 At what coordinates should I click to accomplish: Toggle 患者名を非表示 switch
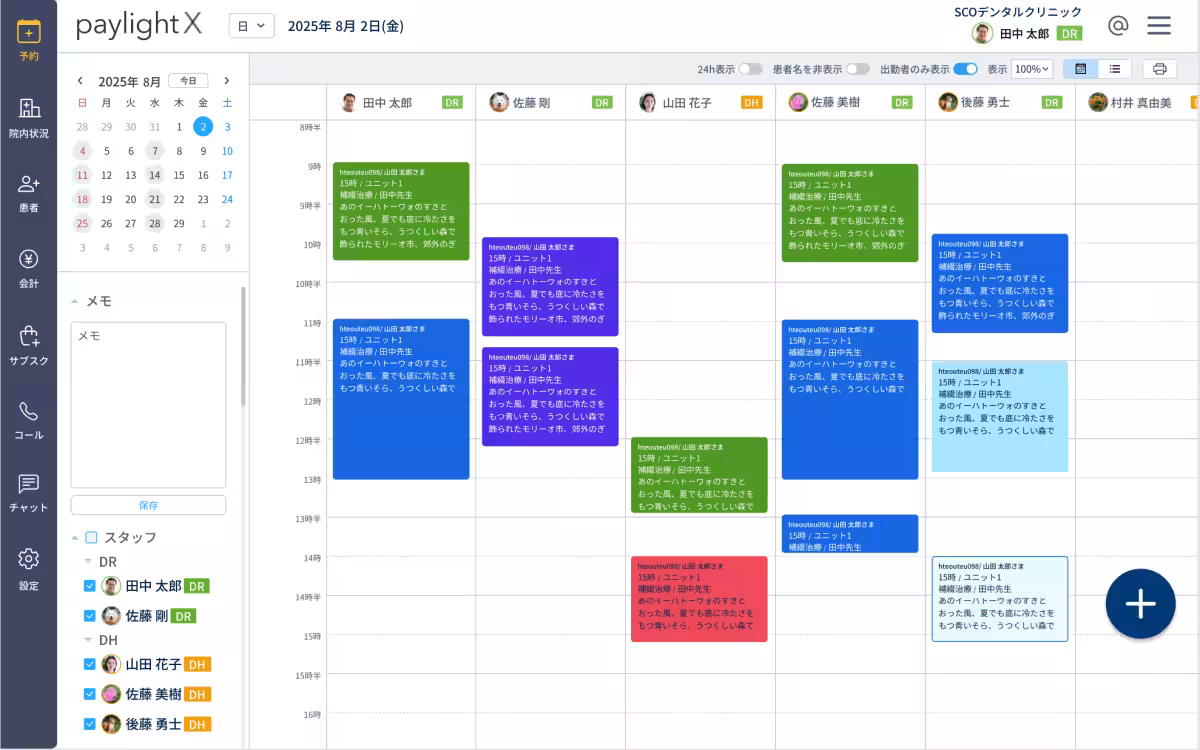point(857,69)
